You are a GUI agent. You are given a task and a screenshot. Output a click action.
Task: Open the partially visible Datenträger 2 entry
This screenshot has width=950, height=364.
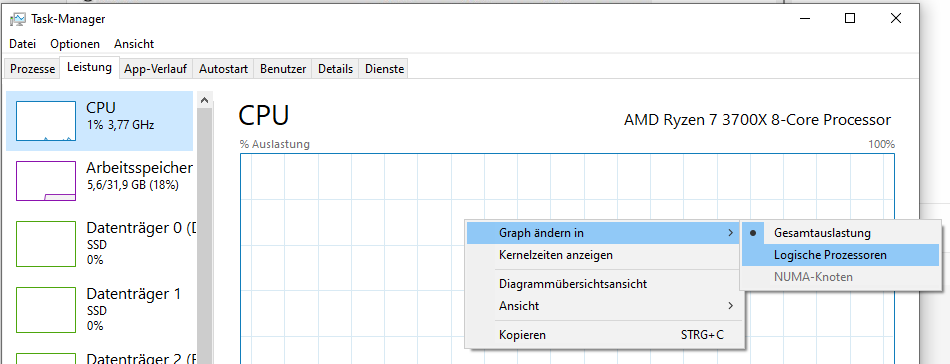tap(100, 355)
